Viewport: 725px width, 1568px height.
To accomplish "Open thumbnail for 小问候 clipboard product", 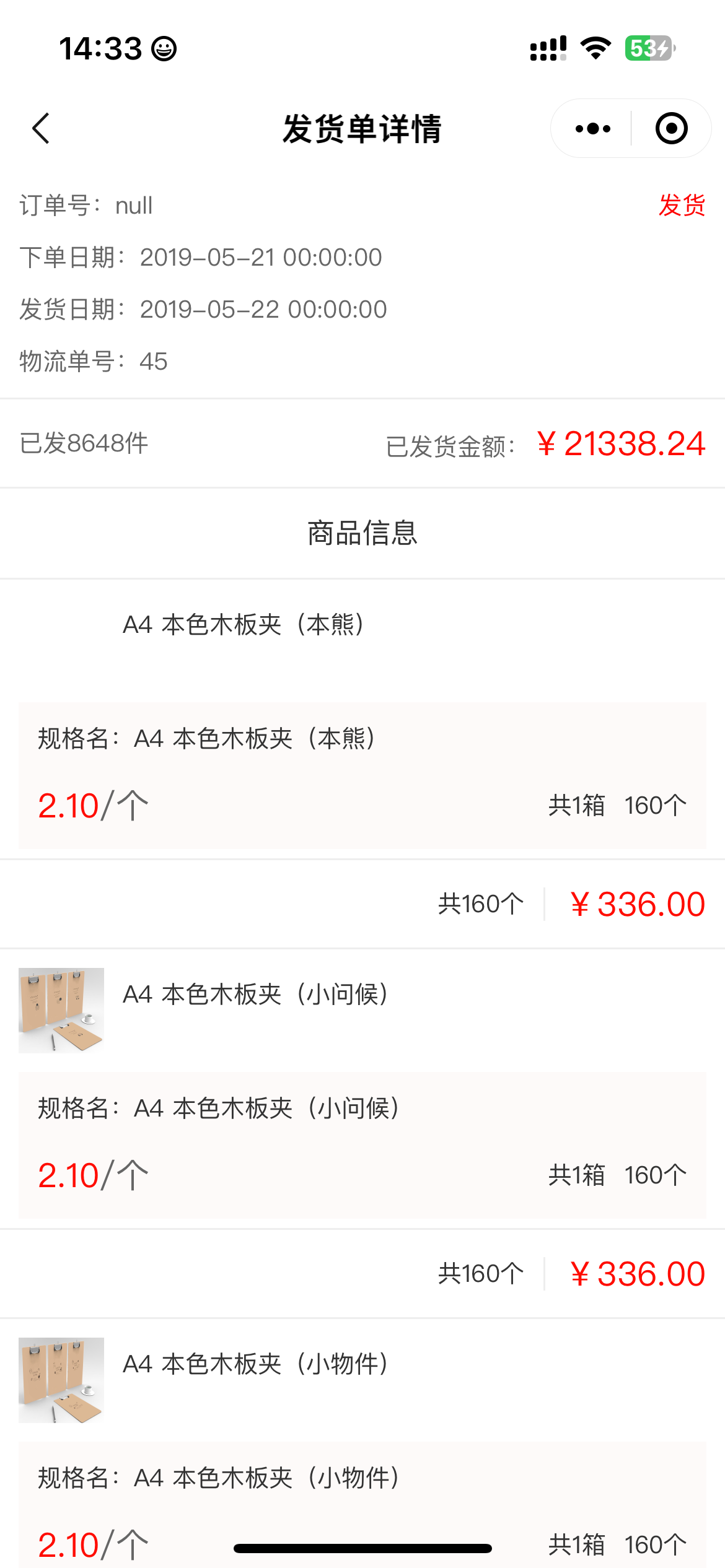I will 61,1010.
